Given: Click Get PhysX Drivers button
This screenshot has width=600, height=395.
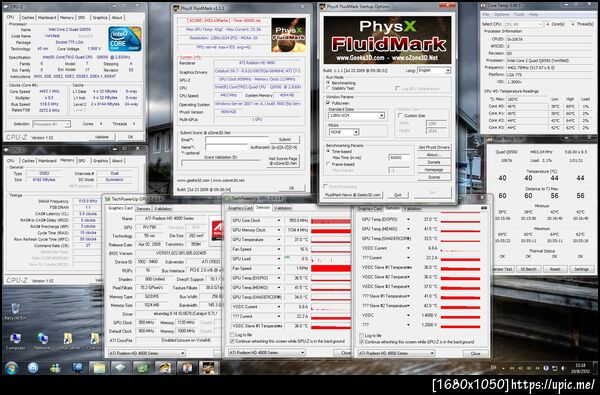Looking at the screenshot, I should point(434,147).
